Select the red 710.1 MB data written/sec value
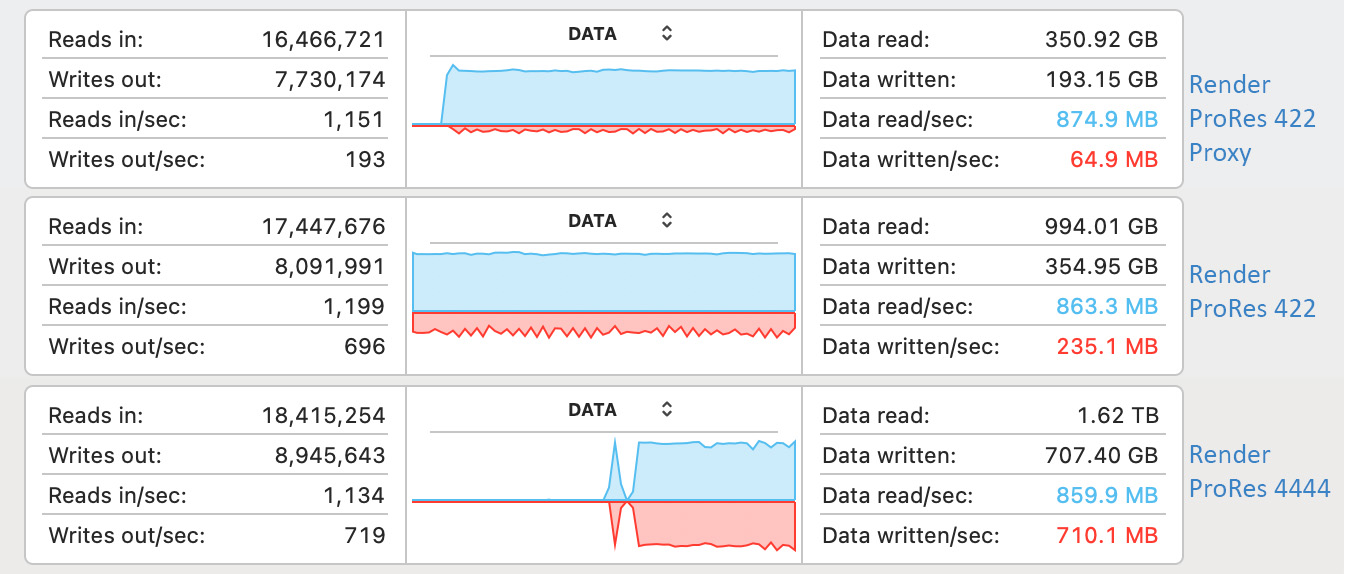The height and width of the screenshot is (574, 1346). click(x=1107, y=535)
